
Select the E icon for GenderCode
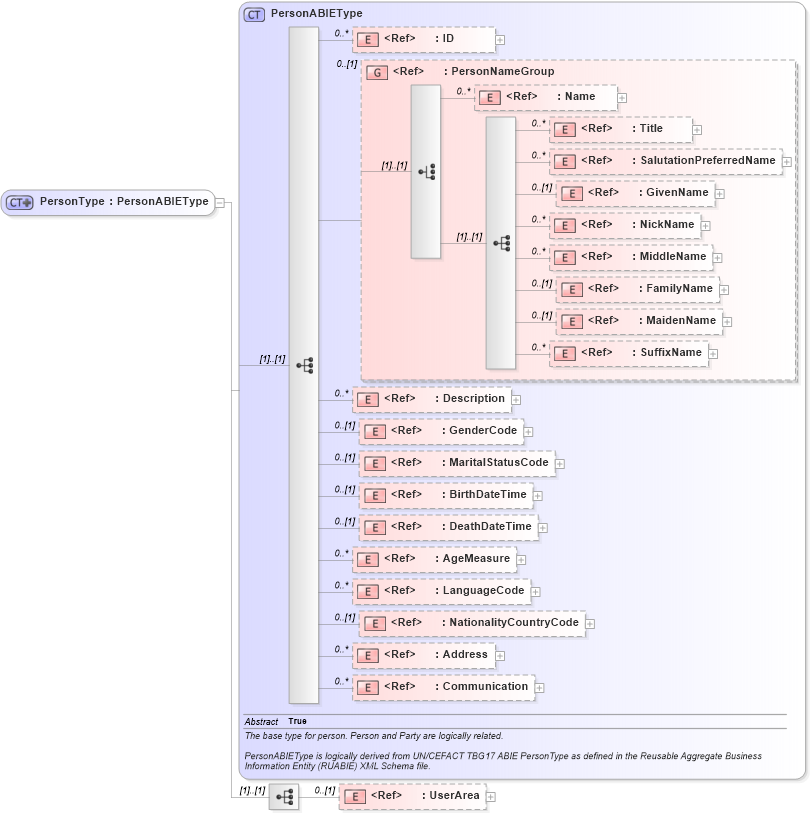[x=374, y=431]
